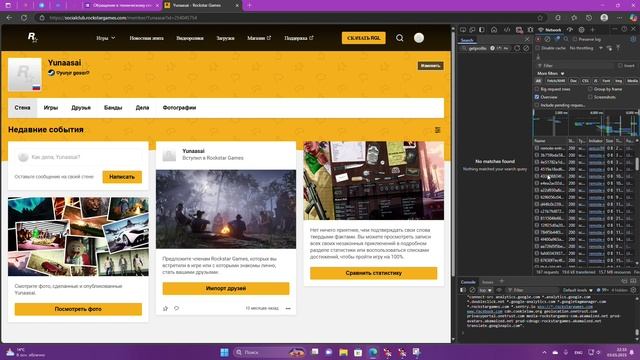Clear the console output
Image resolution: width=640 pixels, height=360 pixels.
(472, 290)
